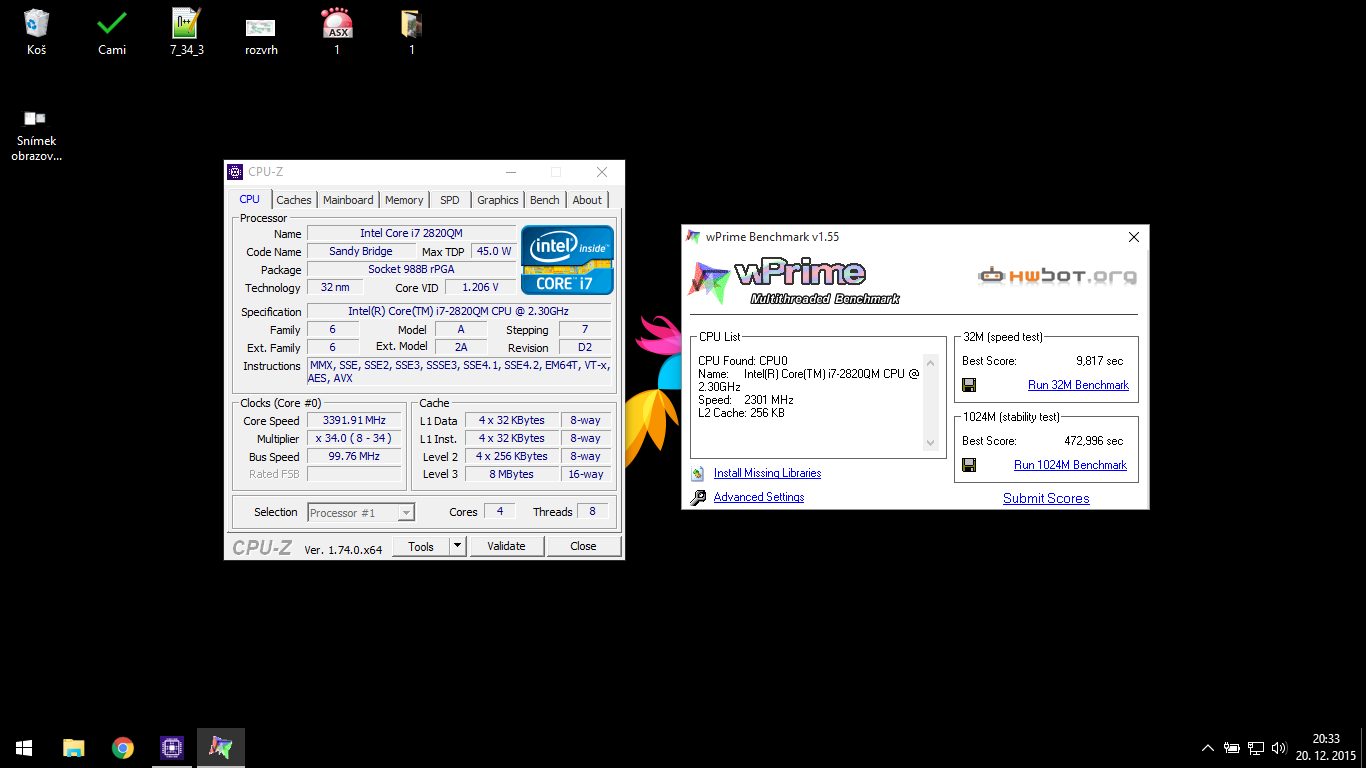Image resolution: width=1366 pixels, height=768 pixels.
Task: Click the Technology value 32 nm
Action: 335,287
